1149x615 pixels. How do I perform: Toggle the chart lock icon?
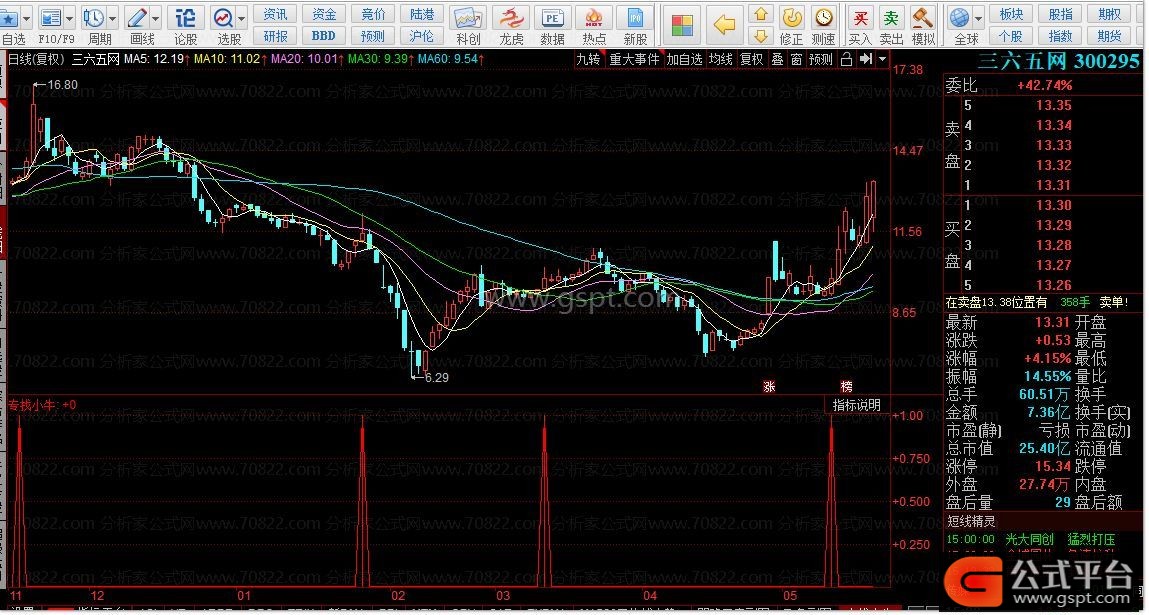tap(846, 59)
